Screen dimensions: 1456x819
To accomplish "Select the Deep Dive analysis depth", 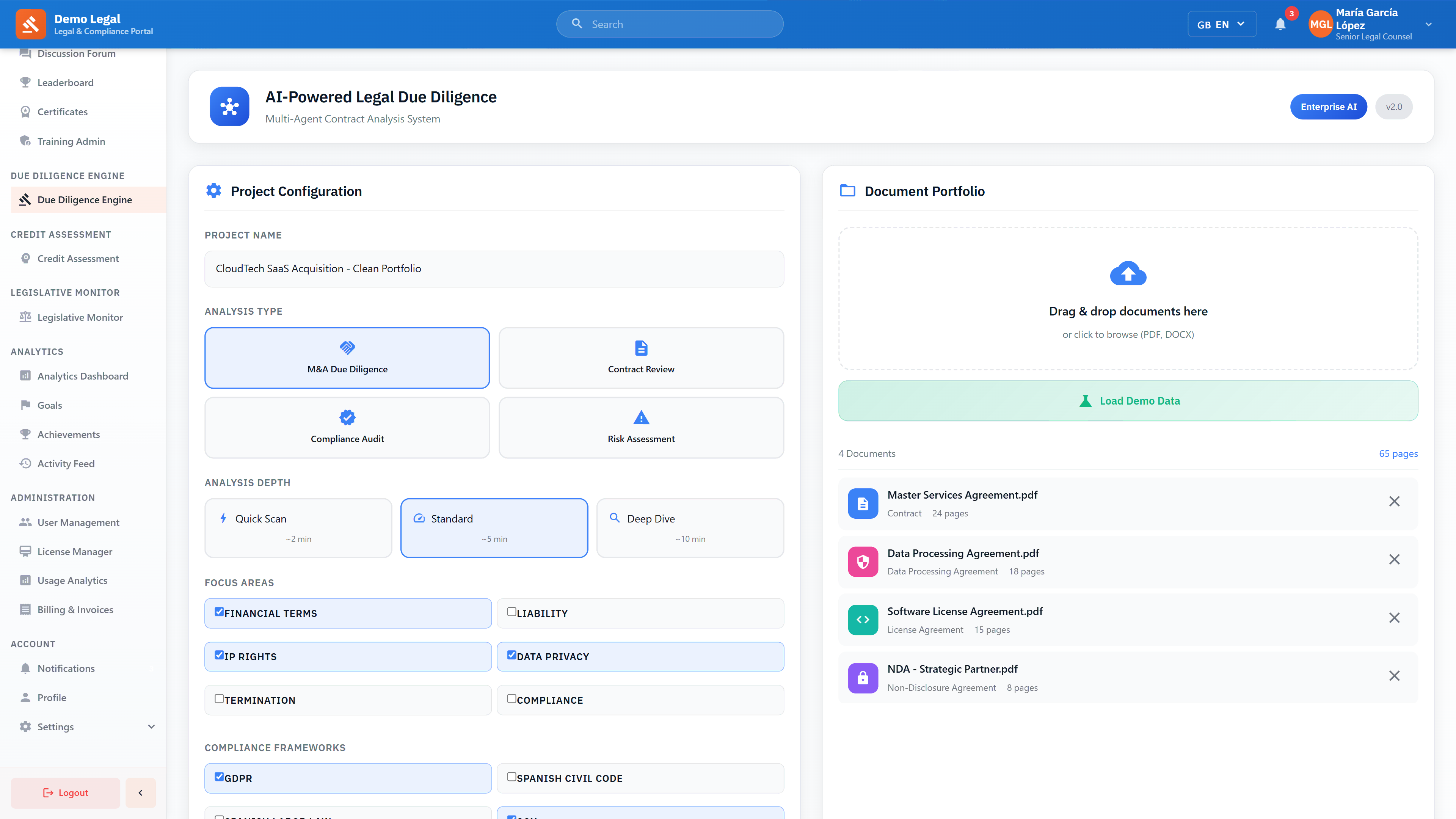I will (x=690, y=527).
